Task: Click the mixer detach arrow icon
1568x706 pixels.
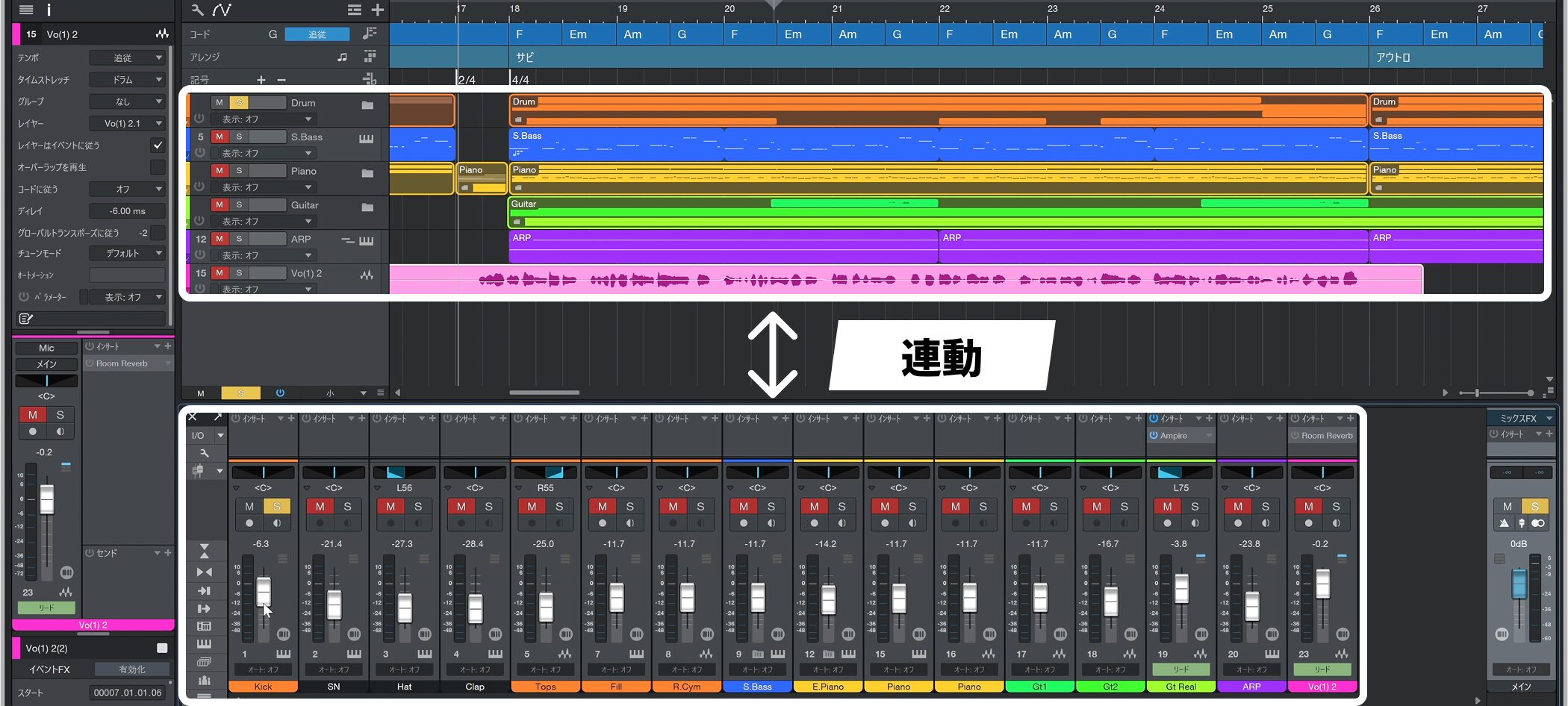Action: pos(217,417)
